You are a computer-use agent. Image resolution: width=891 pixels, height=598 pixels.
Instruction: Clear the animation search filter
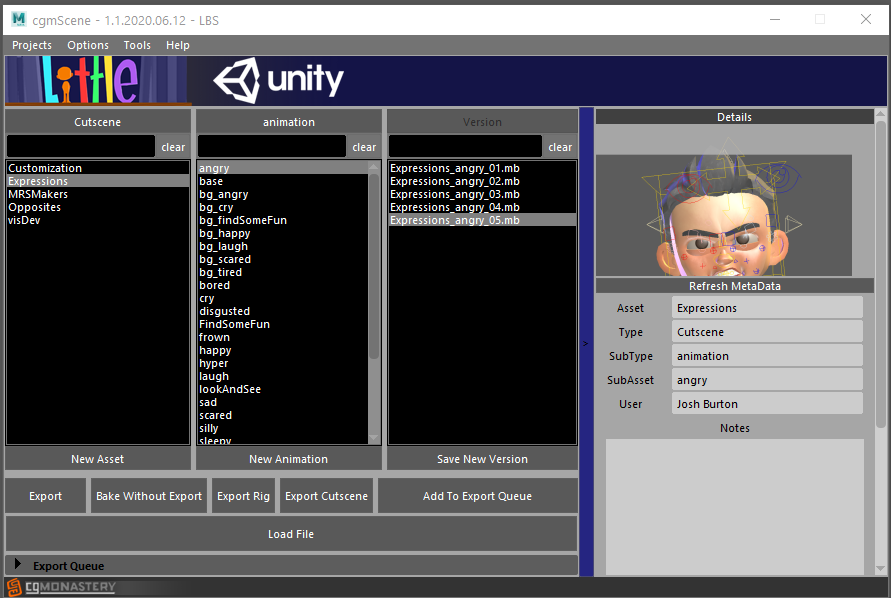click(x=364, y=147)
